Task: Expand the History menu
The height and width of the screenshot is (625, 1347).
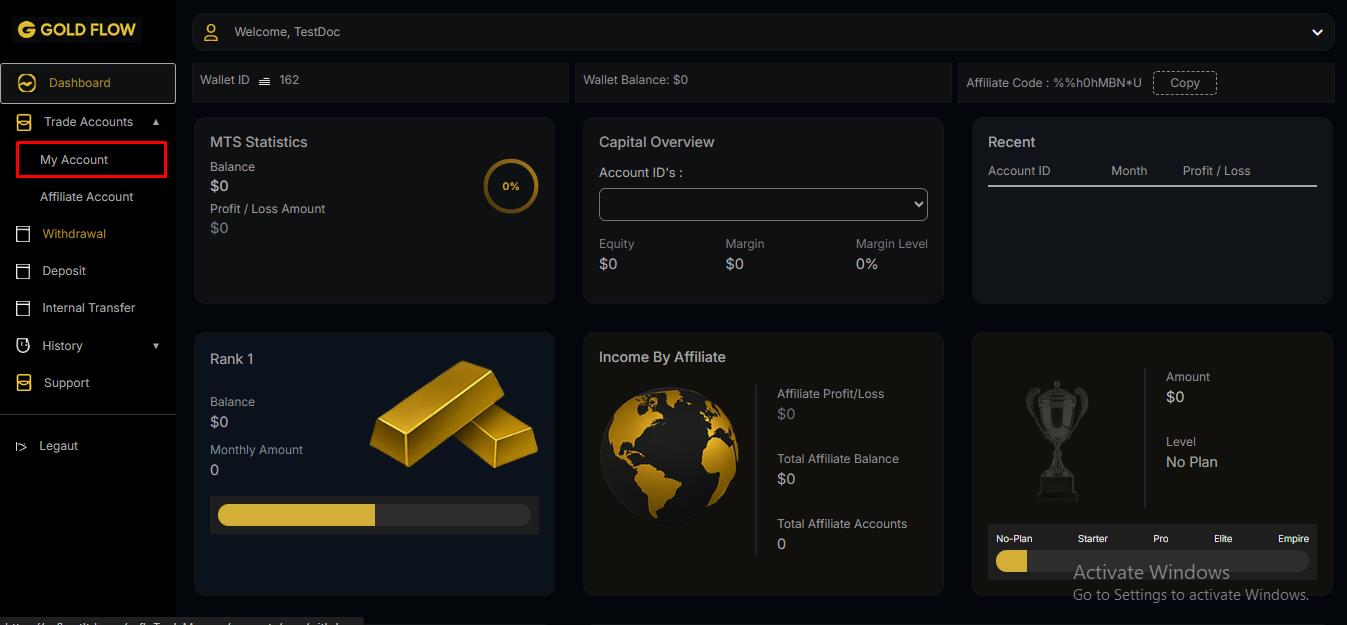Action: 156,345
